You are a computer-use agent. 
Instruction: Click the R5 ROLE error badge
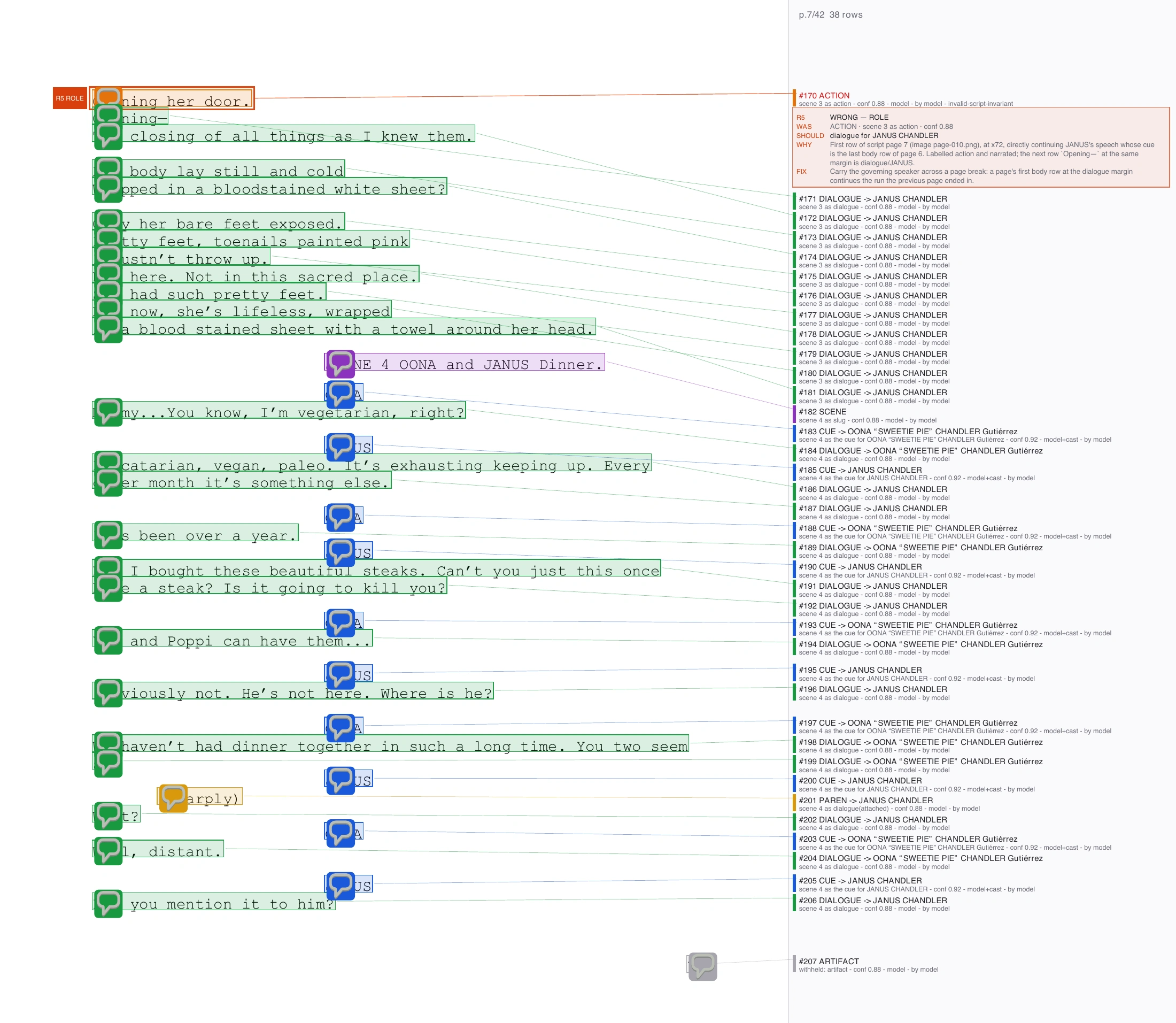pyautogui.click(x=69, y=98)
